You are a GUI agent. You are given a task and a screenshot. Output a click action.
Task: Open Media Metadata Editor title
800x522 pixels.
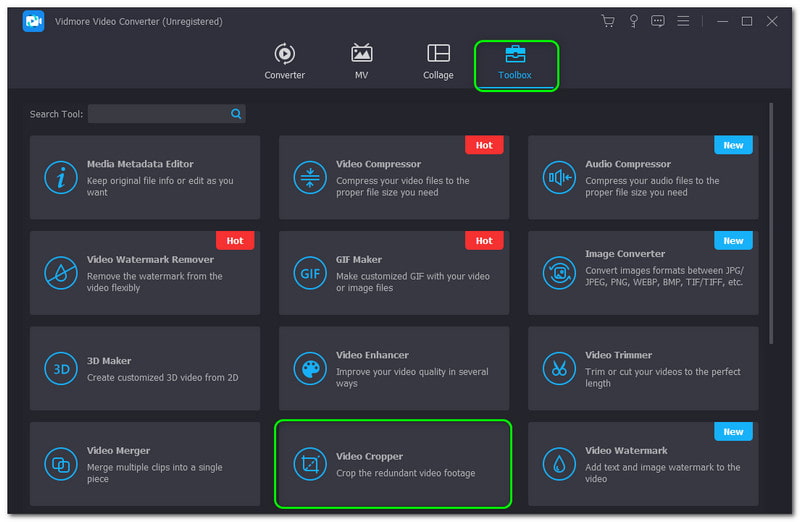[140, 164]
